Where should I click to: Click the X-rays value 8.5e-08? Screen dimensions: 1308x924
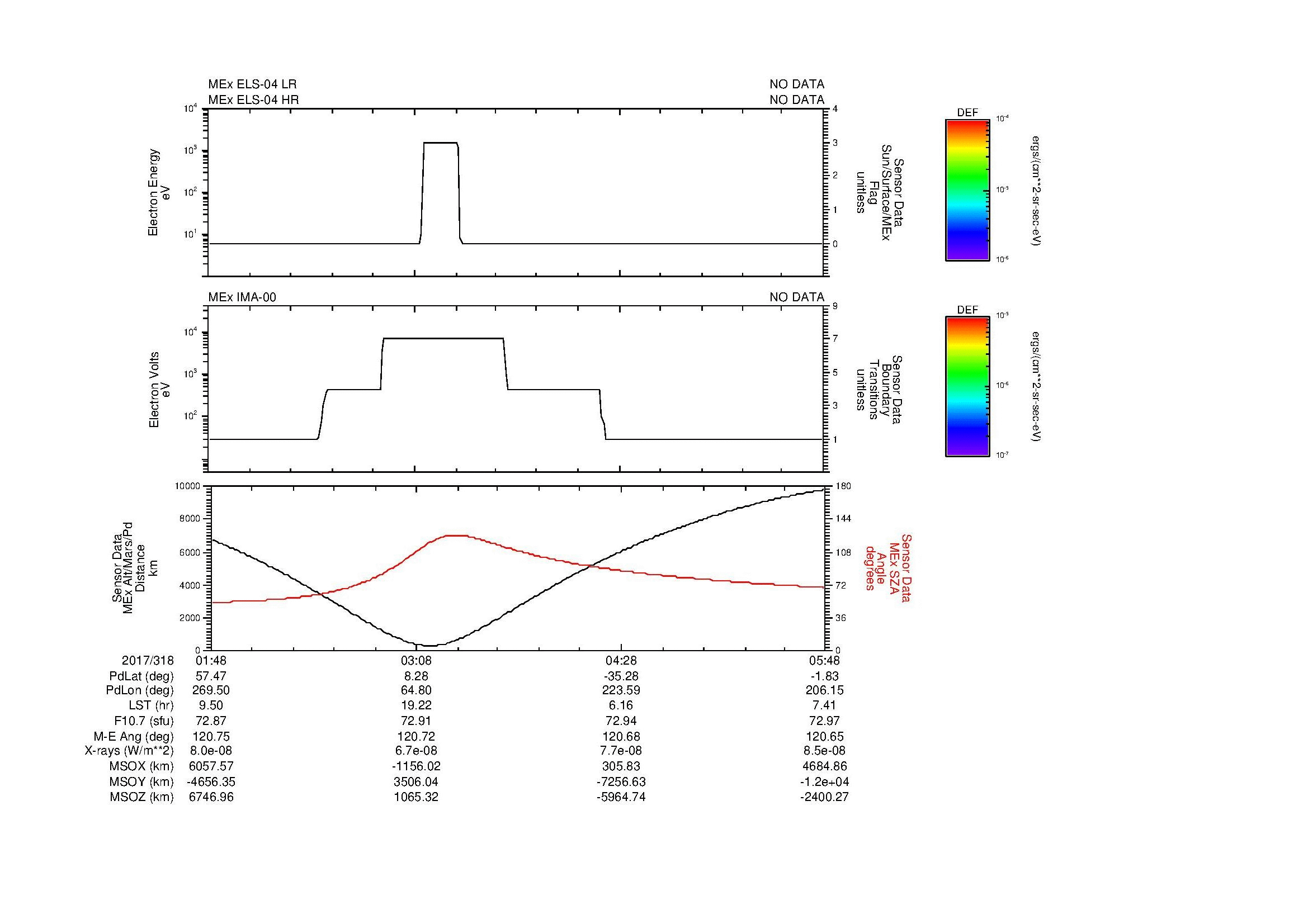(825, 751)
